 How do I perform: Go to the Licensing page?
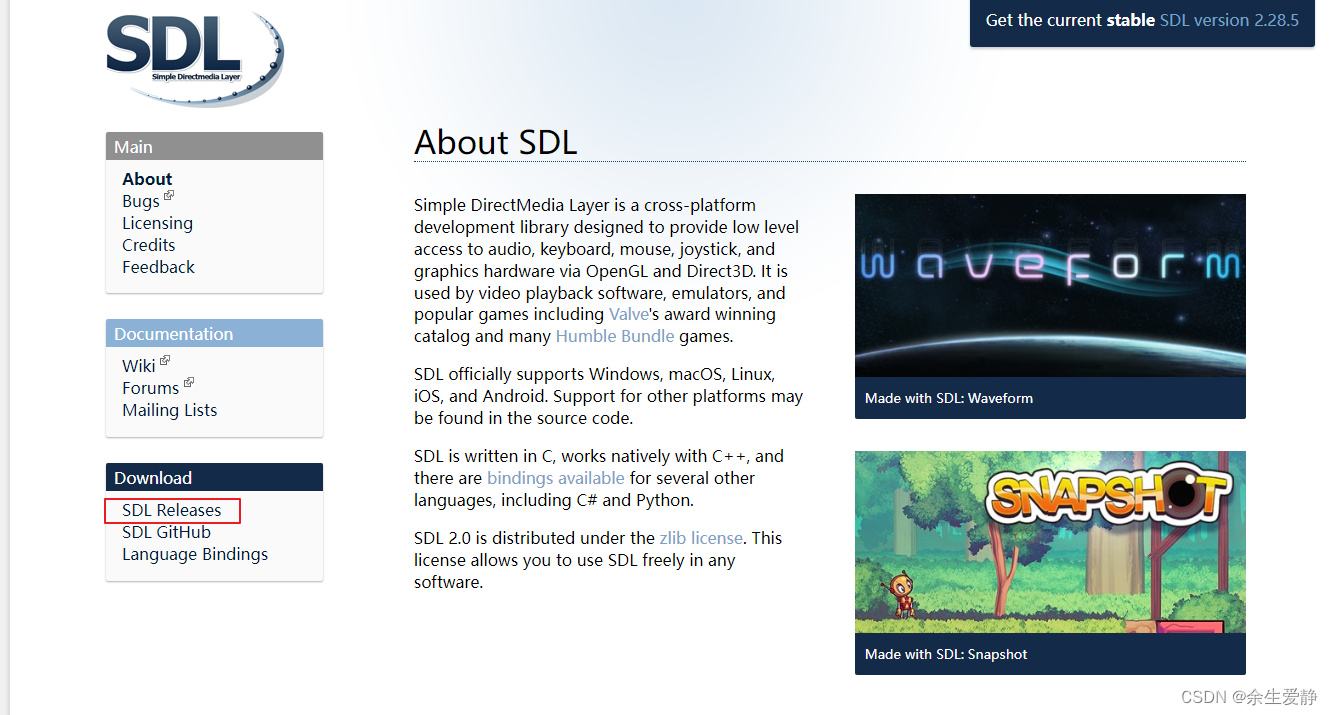click(157, 223)
